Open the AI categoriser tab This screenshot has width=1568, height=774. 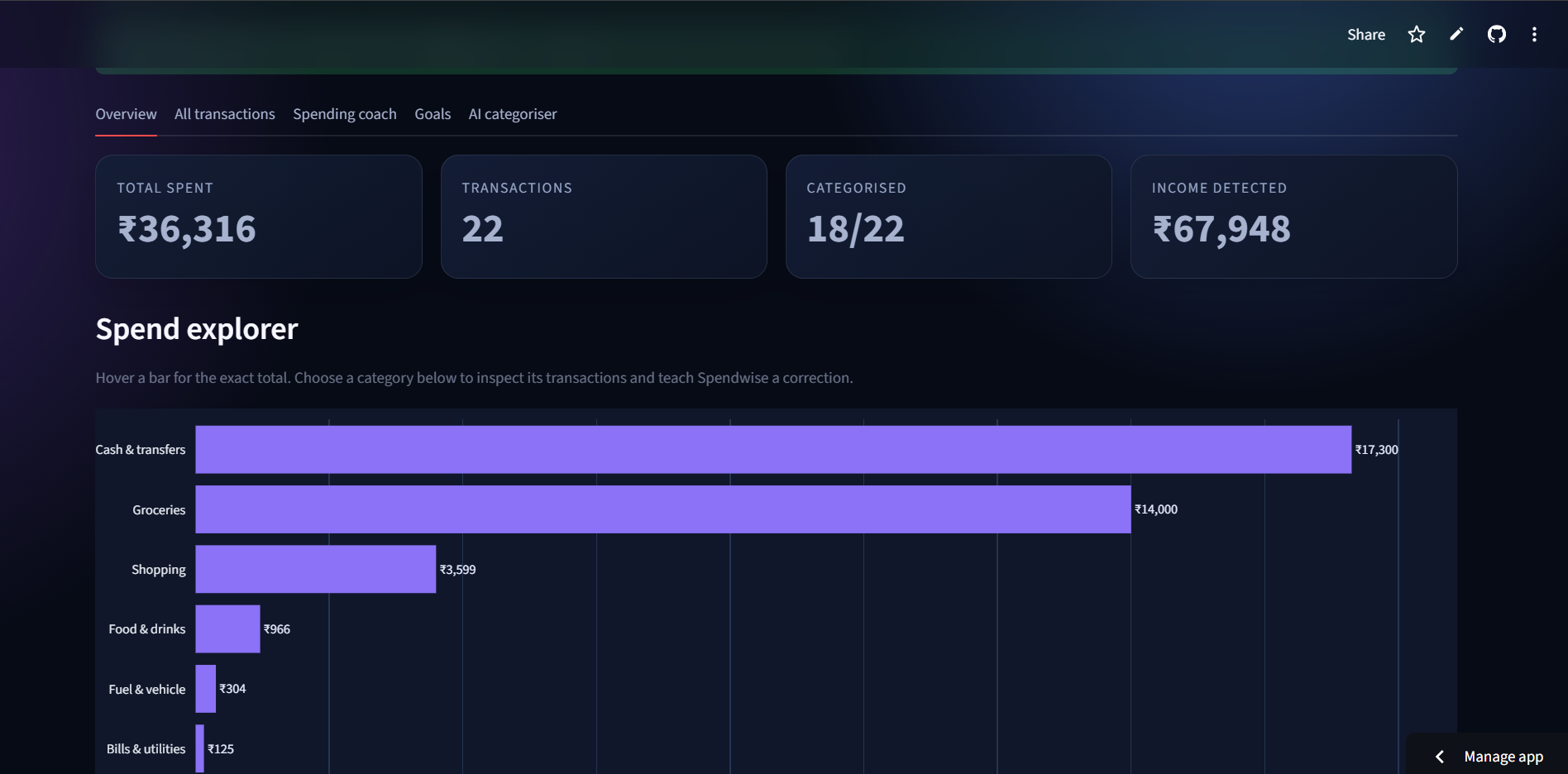pyautogui.click(x=513, y=114)
